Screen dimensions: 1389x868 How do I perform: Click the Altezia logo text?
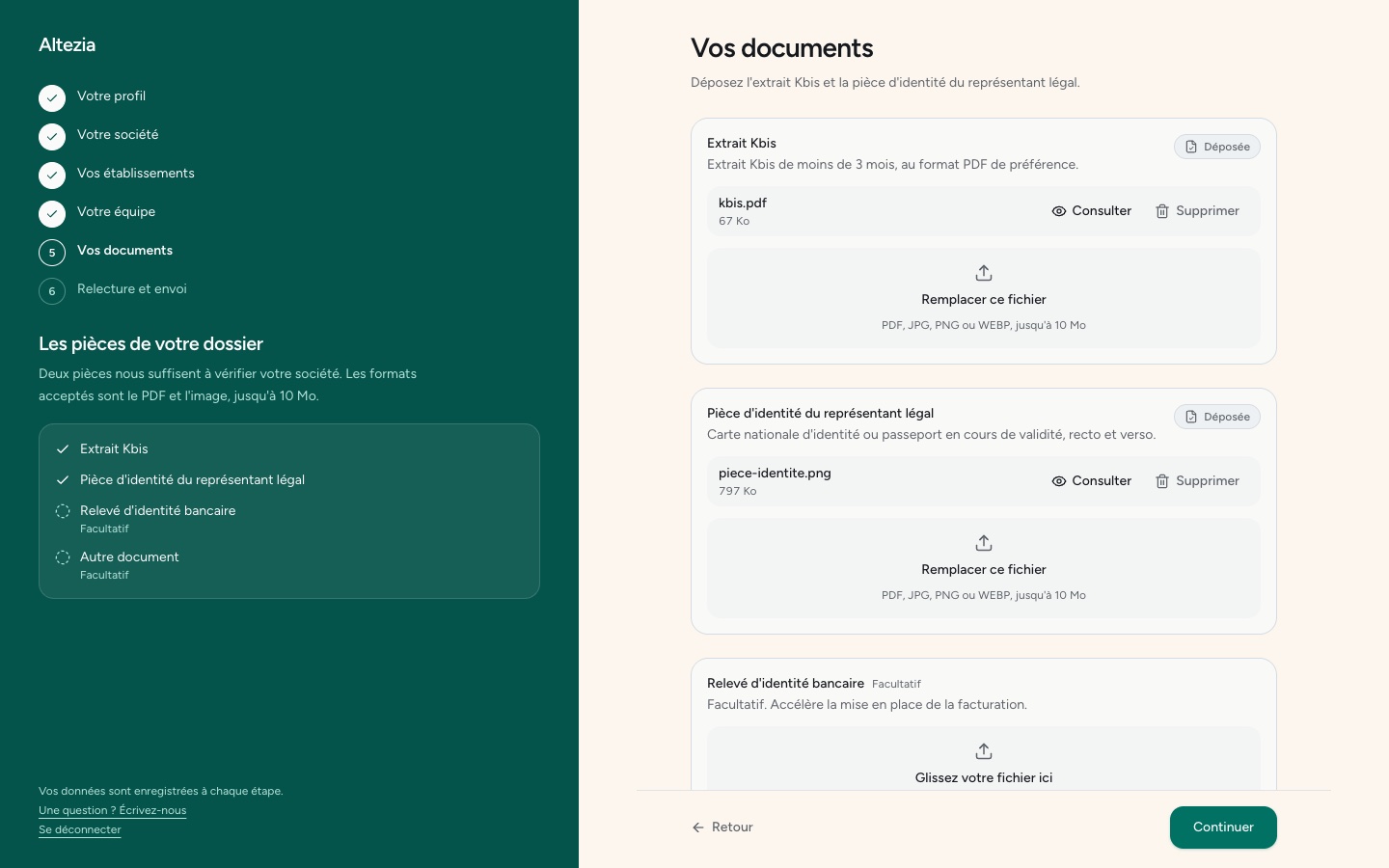pyautogui.click(x=68, y=45)
